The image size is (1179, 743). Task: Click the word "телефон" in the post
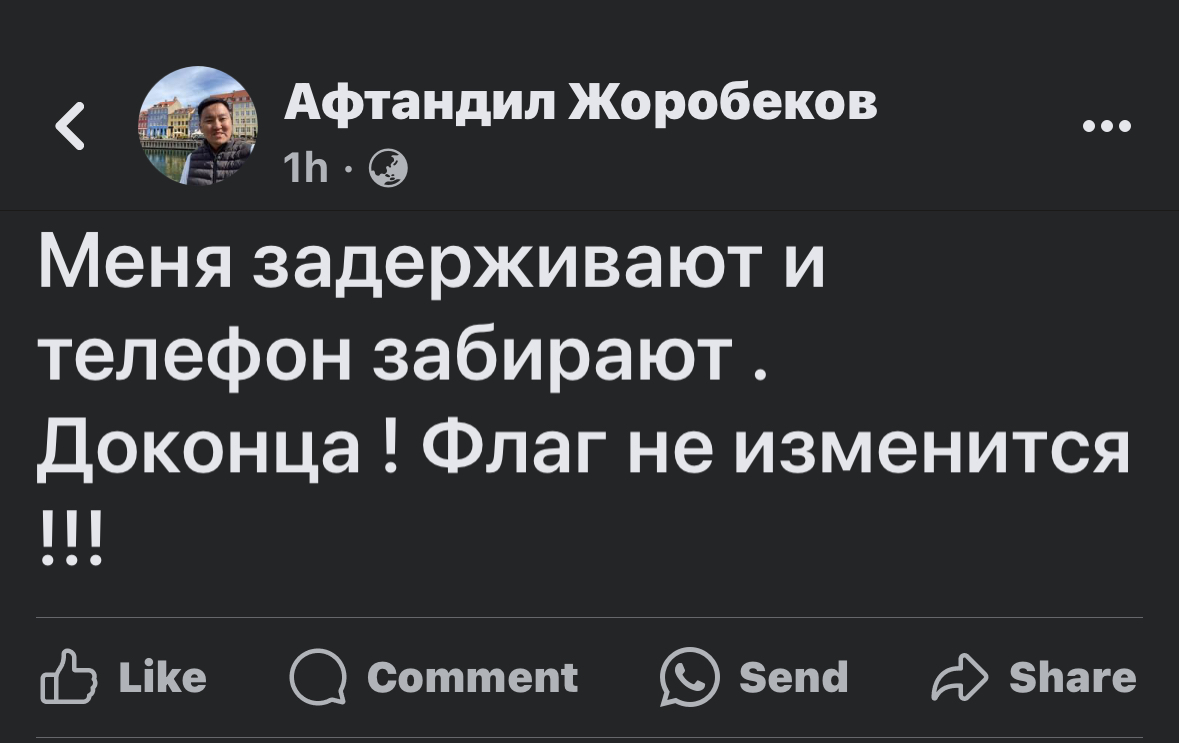[195, 358]
